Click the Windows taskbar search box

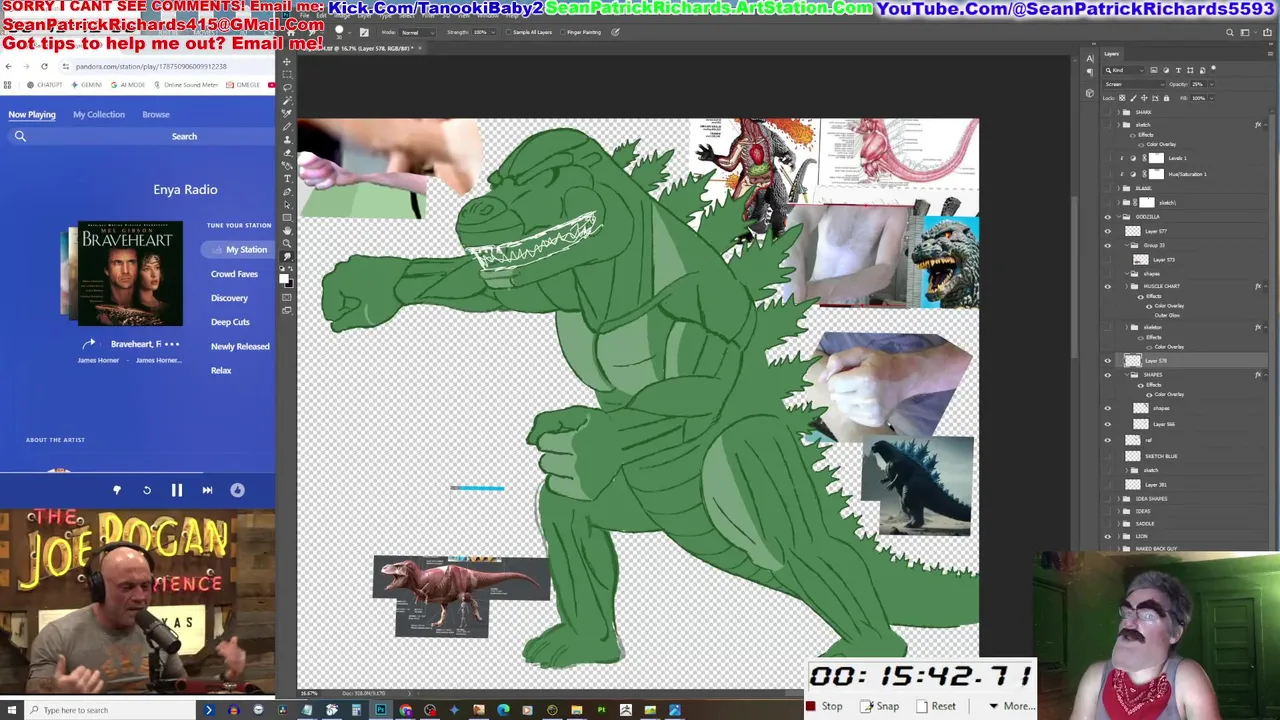[x=110, y=710]
